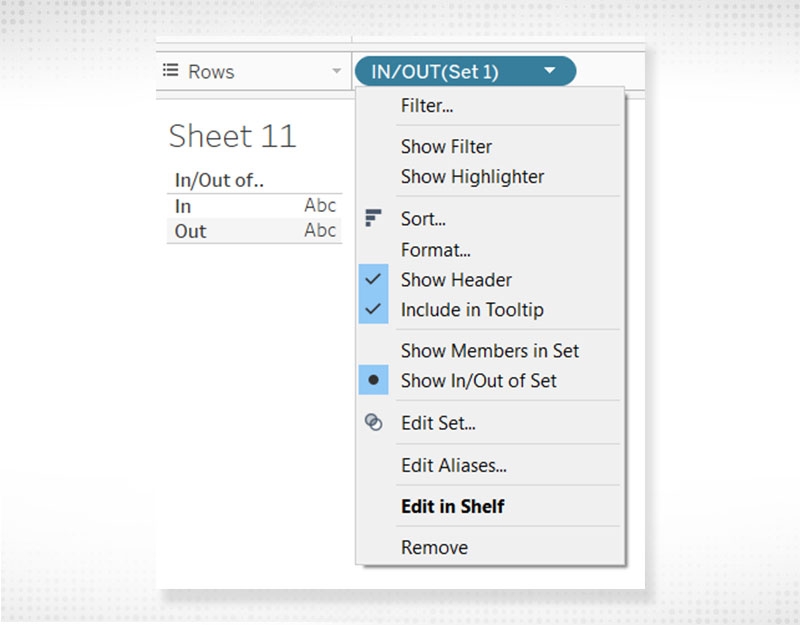Click Edit Aliases... menu entry

[453, 465]
